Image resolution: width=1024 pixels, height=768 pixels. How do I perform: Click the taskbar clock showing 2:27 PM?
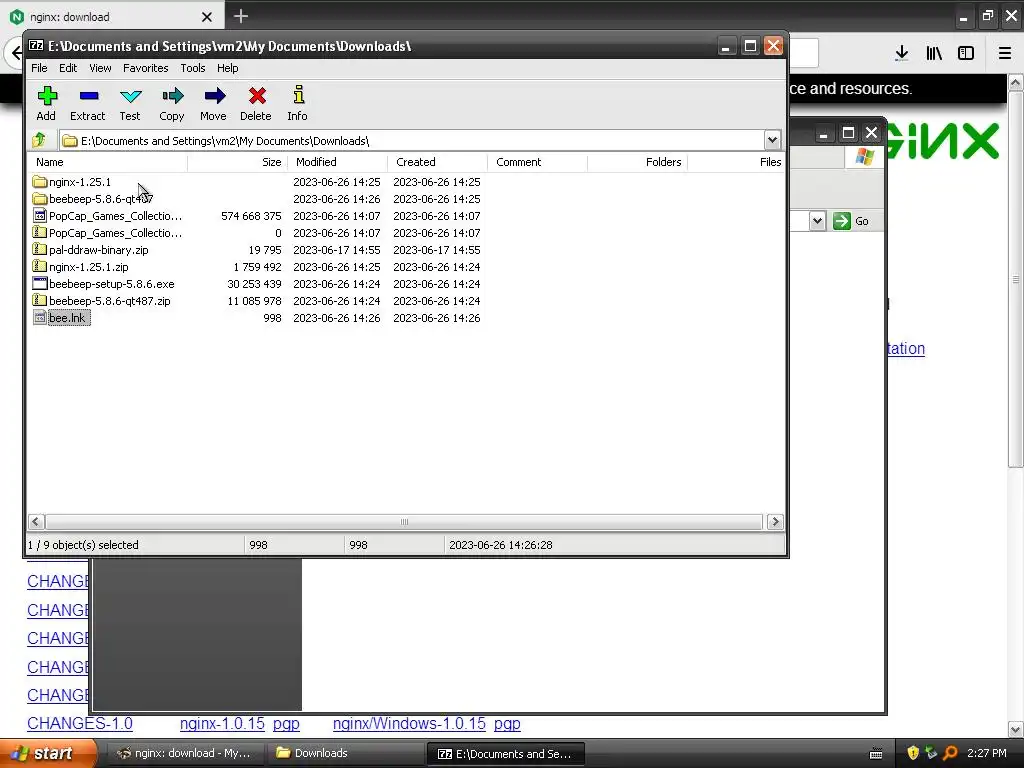(987, 754)
